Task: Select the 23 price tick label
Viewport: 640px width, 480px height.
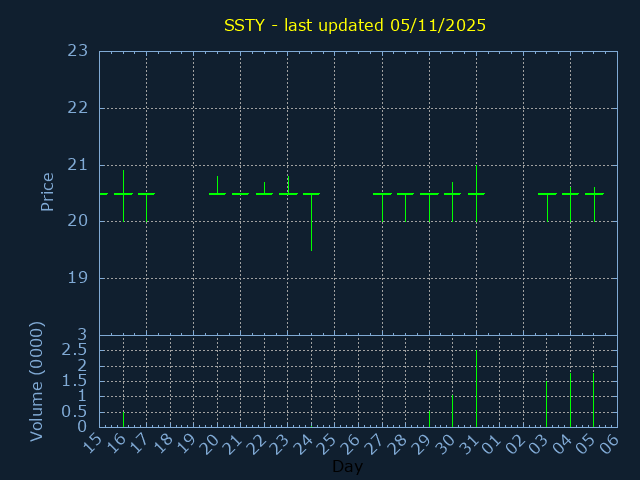Action: [x=77, y=51]
